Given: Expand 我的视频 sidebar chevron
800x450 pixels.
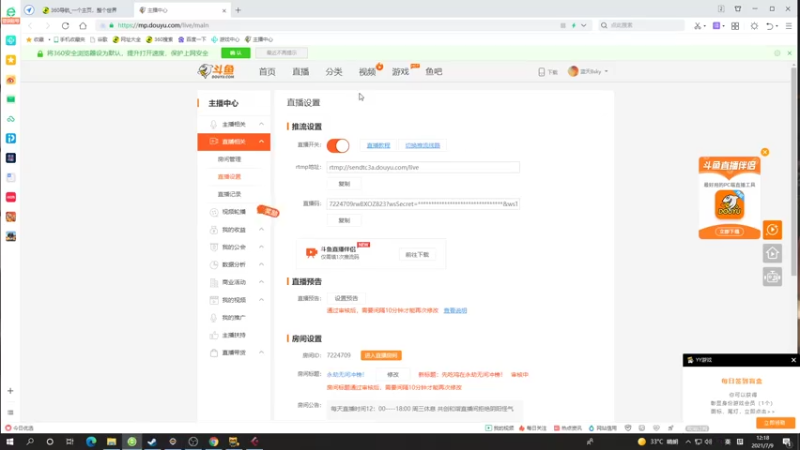Looking at the screenshot, I should (261, 300).
